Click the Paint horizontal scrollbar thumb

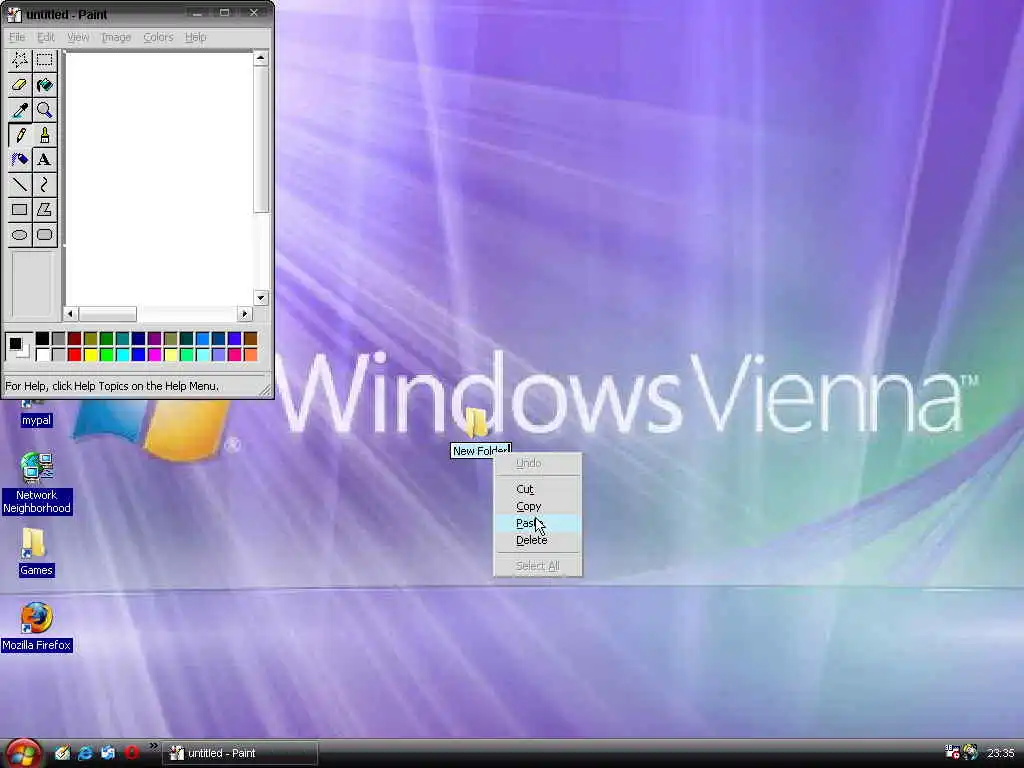click(108, 313)
